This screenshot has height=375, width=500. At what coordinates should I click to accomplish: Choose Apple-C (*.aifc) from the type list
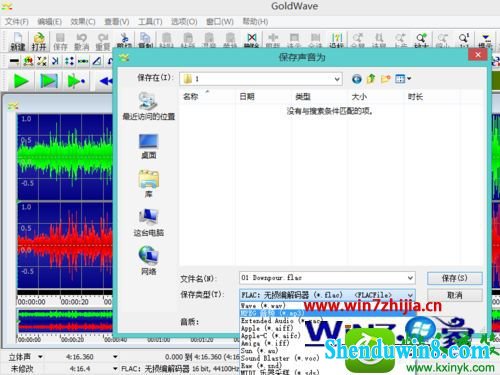[x=270, y=336]
